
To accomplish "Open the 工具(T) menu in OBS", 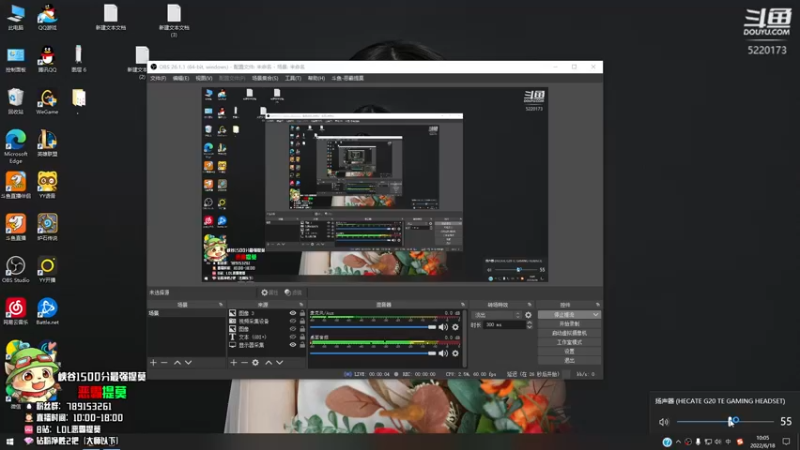I will (293, 78).
